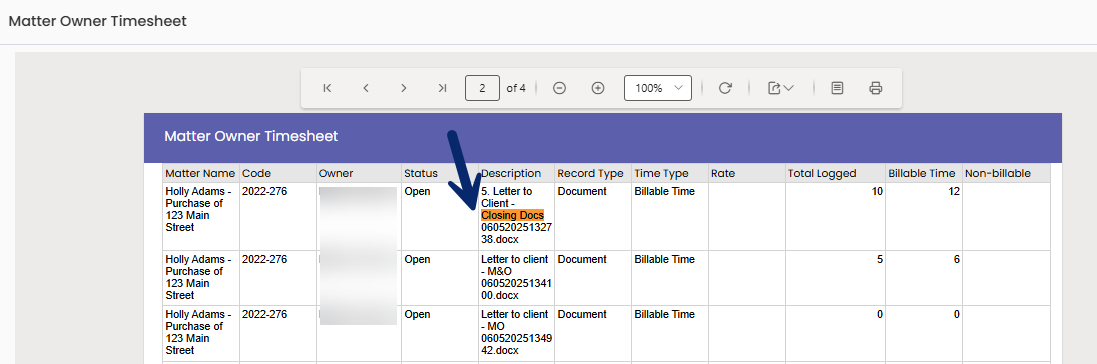Open the 100% zoom level dropdown

658,88
